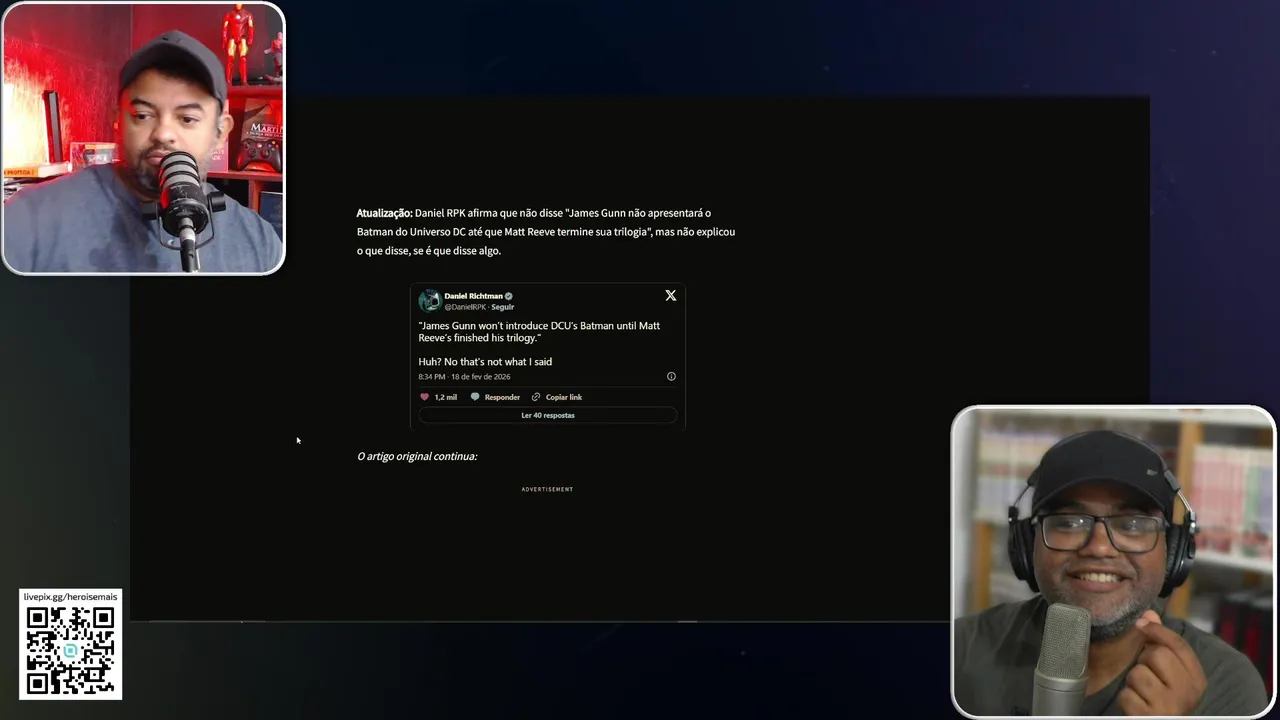
Task: Like the tweet via the heart icon
Action: pos(424,397)
